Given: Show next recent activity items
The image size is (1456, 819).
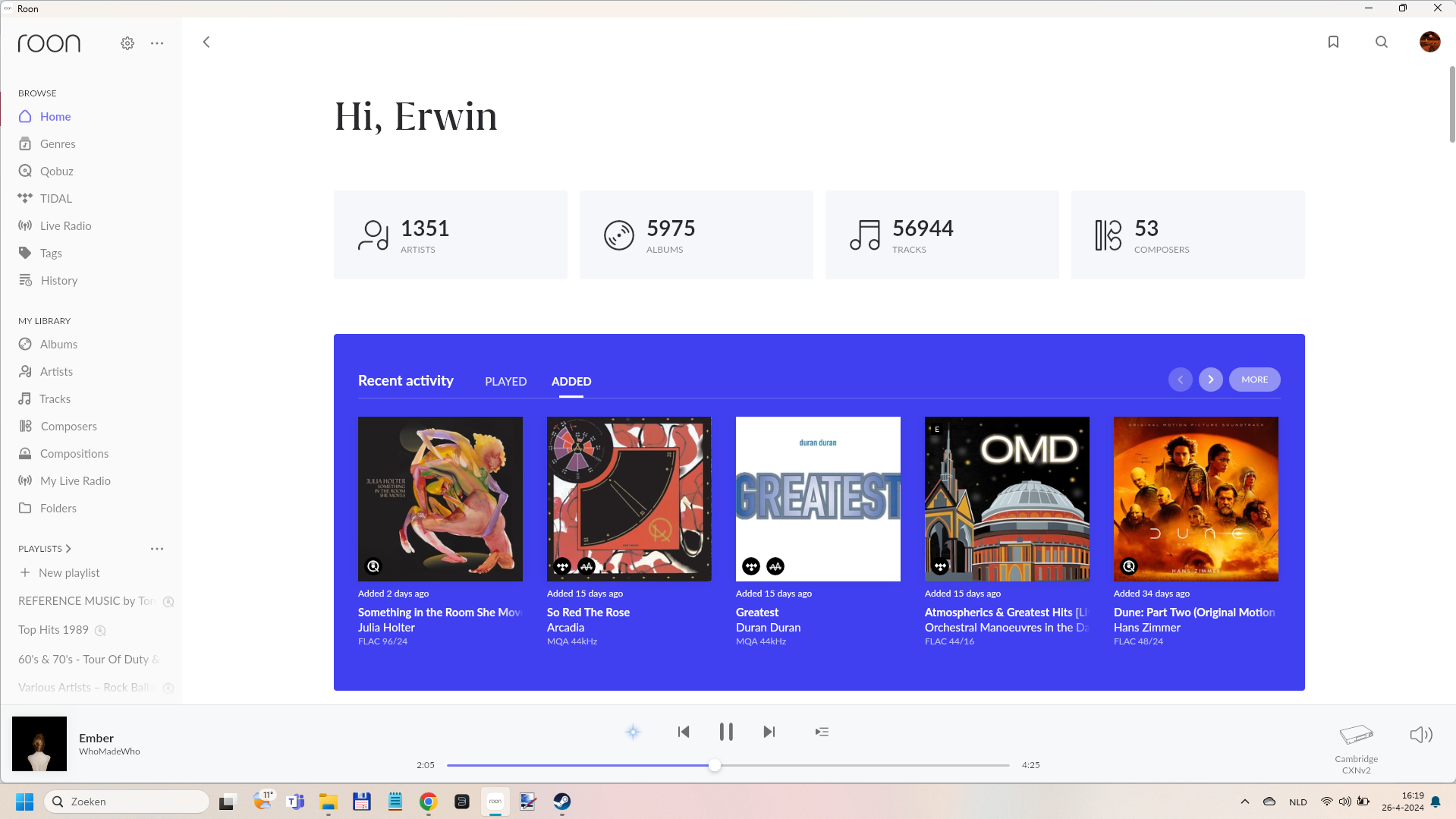Looking at the screenshot, I should 1211,380.
